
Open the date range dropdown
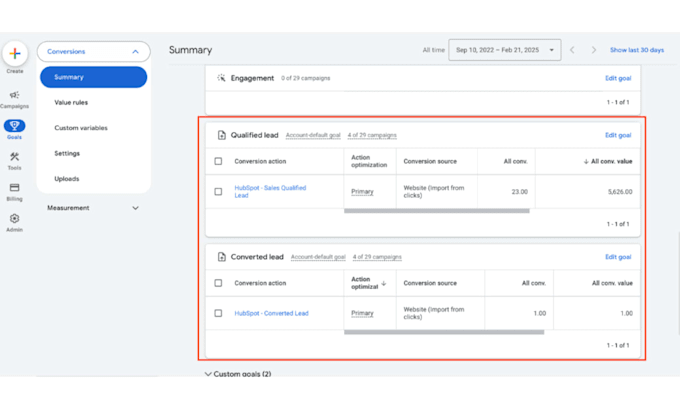click(x=504, y=50)
